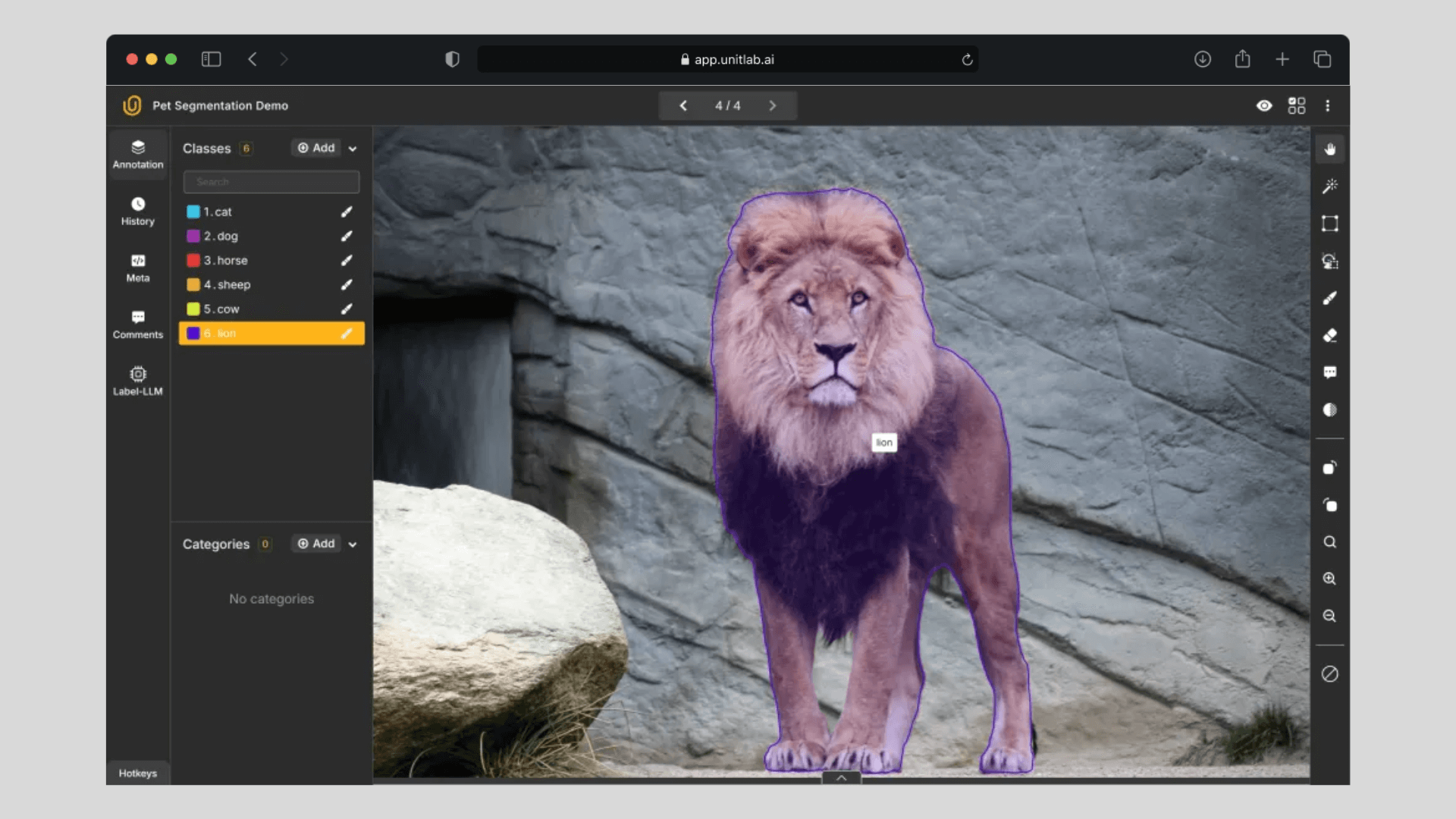Open the History tab
This screenshot has height=819, width=1456.
[x=137, y=211]
